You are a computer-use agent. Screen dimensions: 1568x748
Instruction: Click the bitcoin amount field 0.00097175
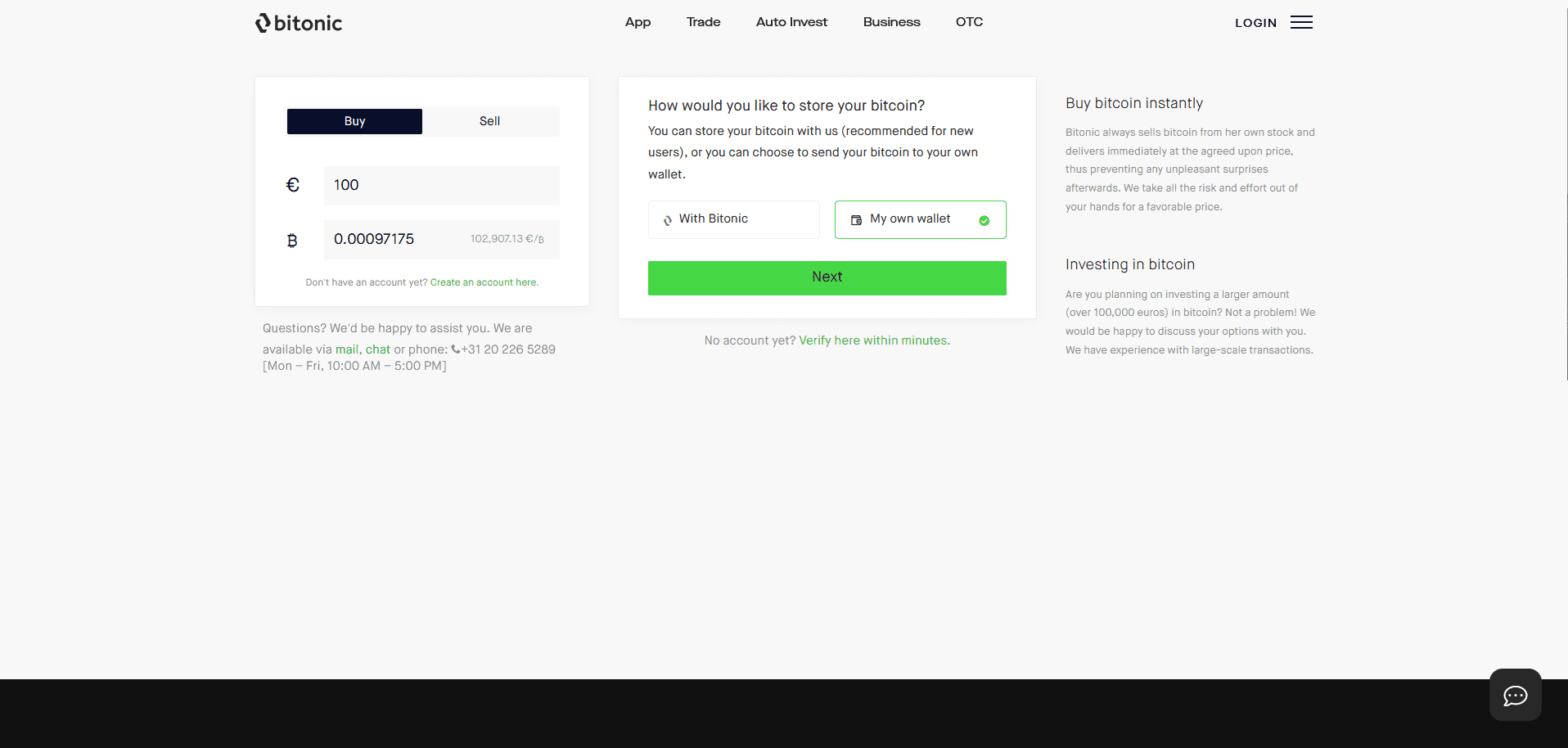[442, 240]
